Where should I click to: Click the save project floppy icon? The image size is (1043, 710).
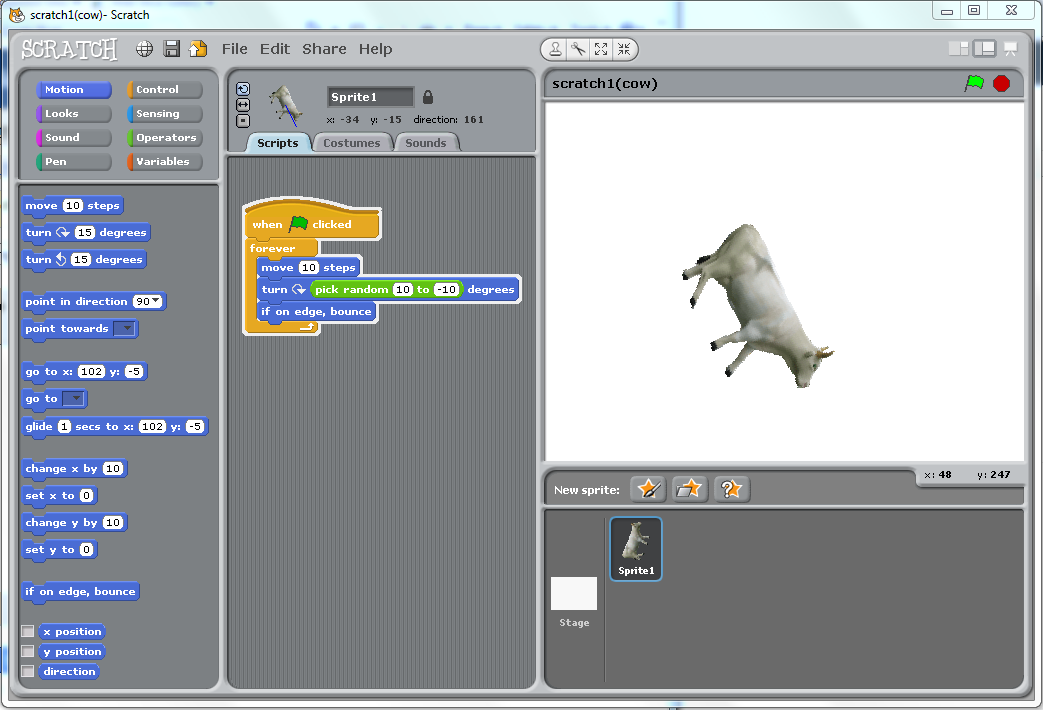coord(172,49)
